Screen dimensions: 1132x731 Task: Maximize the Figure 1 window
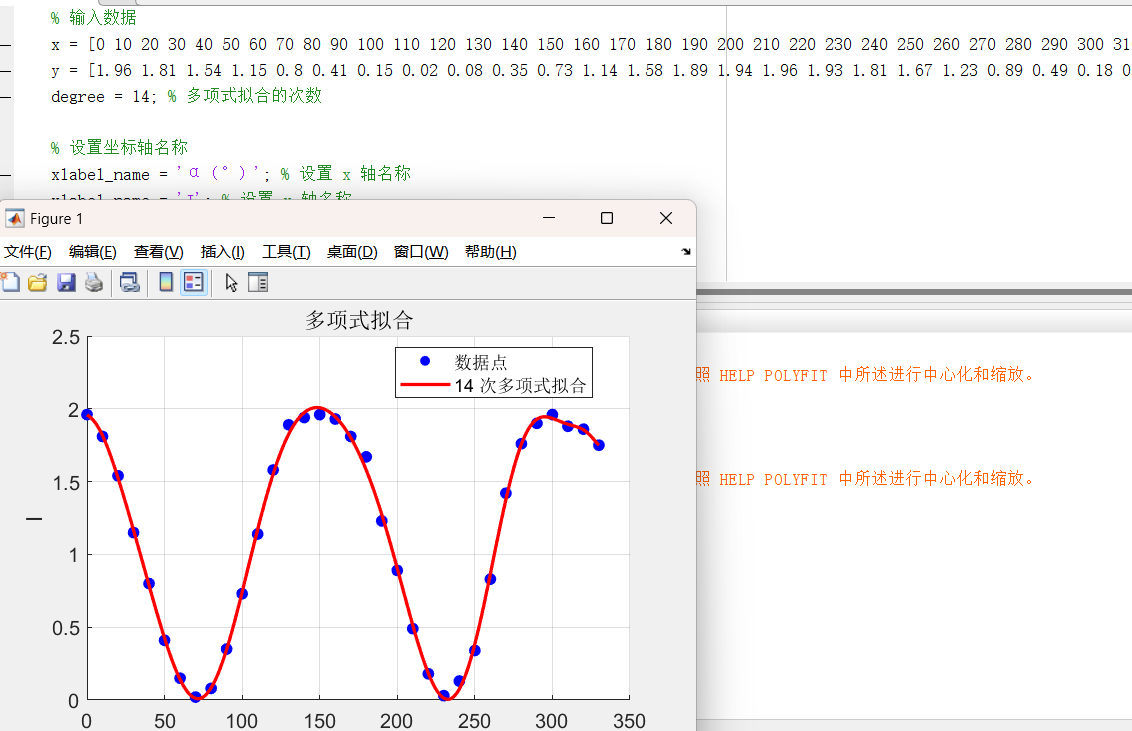[x=606, y=218]
